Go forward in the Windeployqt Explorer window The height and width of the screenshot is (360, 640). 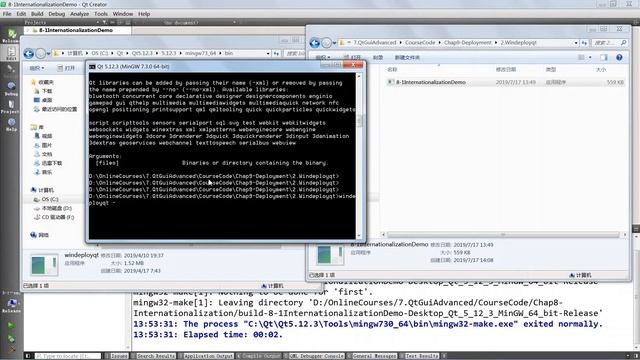326,43
